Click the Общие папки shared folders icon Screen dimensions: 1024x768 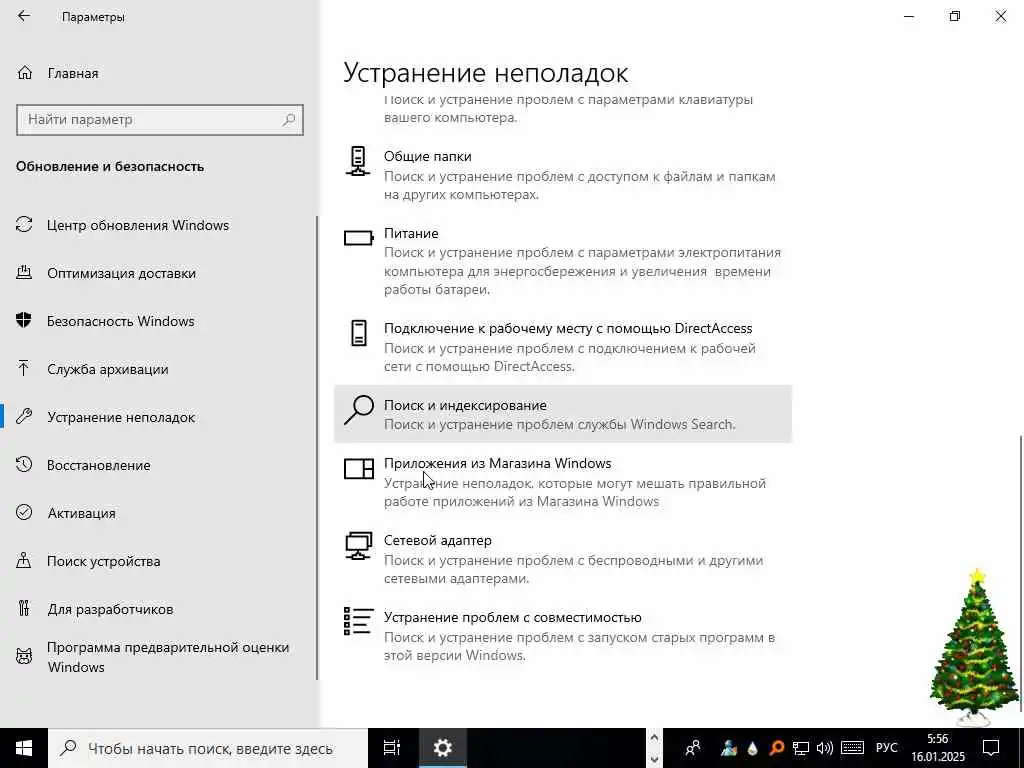point(358,161)
